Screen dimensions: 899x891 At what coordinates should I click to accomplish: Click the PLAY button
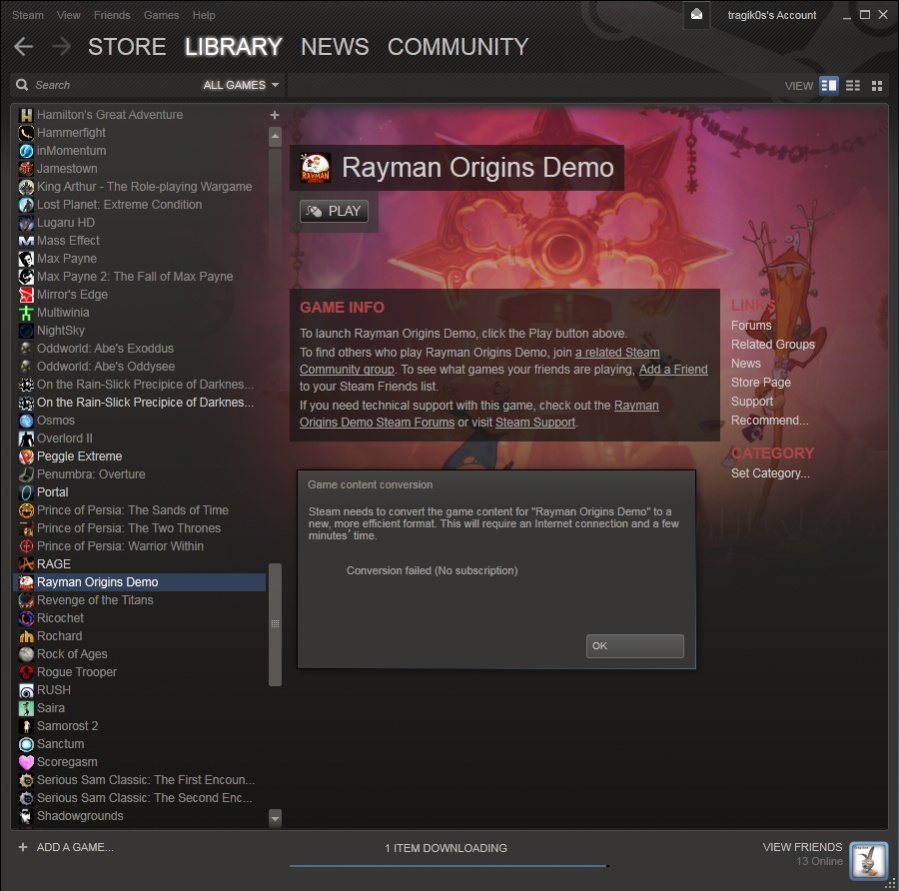pyautogui.click(x=334, y=211)
